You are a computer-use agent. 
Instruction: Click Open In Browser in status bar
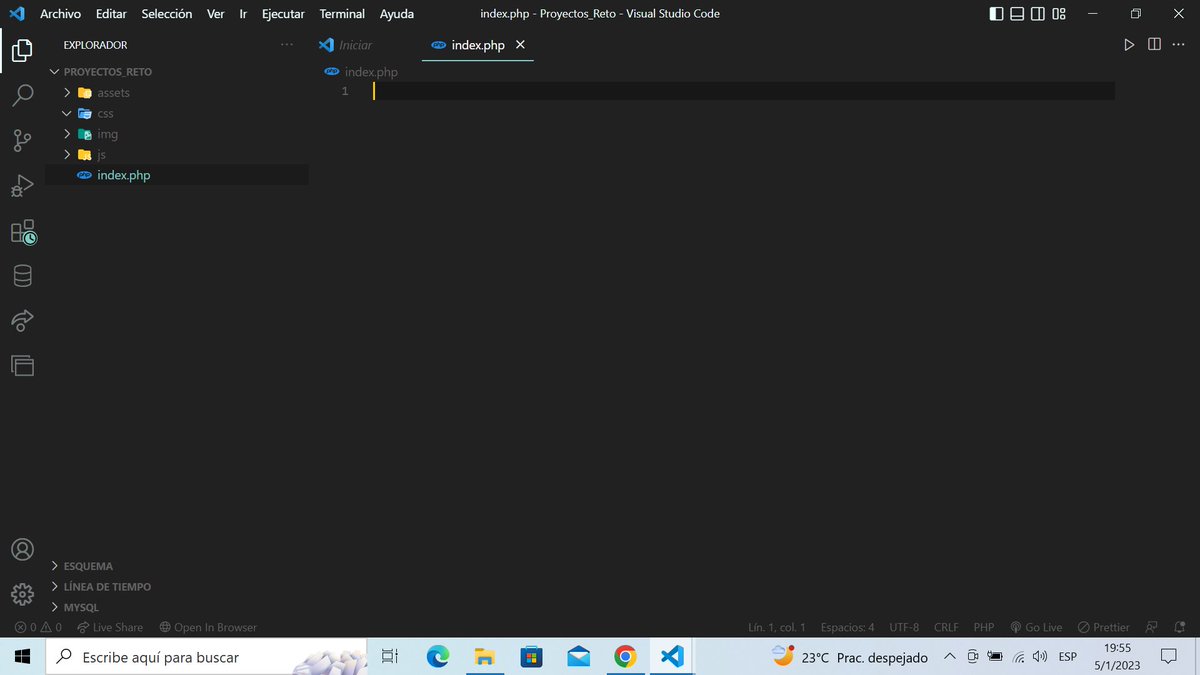[208, 627]
